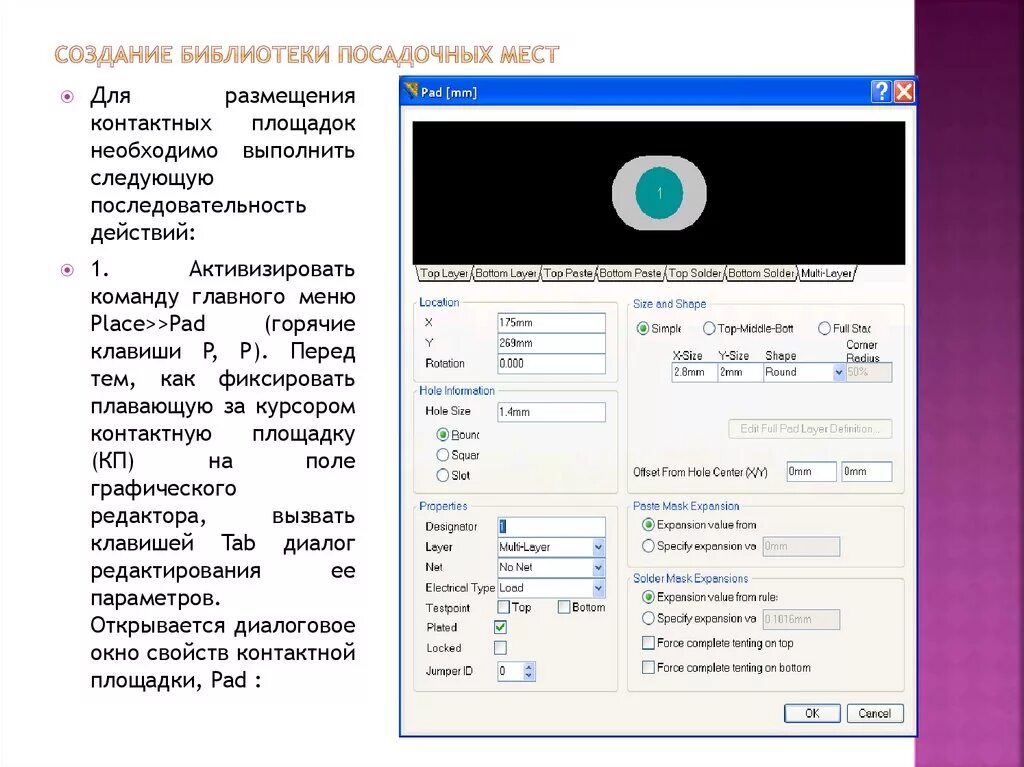
Task: Click the Hole Size input field
Action: point(553,412)
